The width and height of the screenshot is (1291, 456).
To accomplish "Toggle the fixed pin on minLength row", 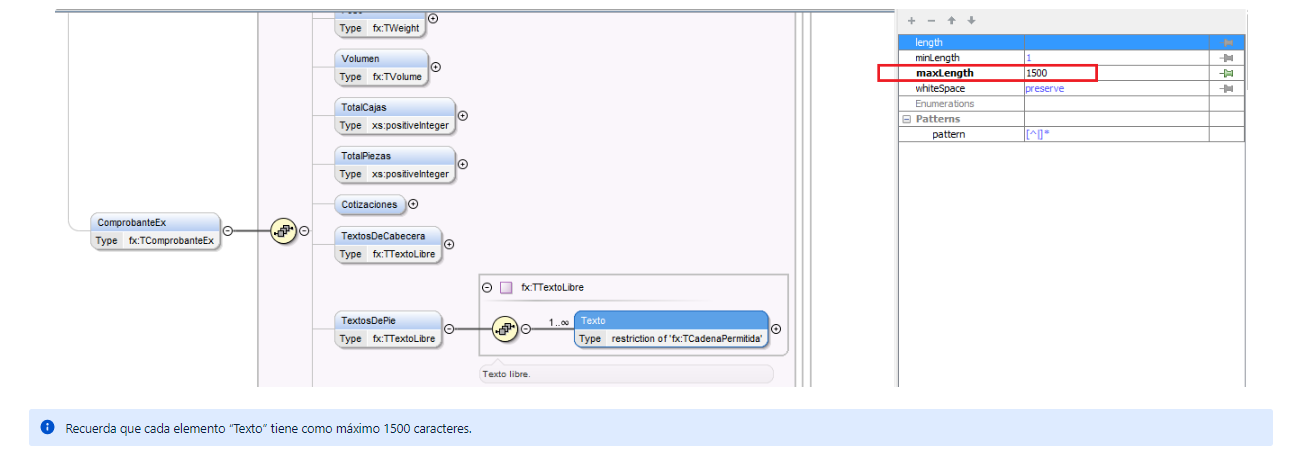I will click(1227, 58).
